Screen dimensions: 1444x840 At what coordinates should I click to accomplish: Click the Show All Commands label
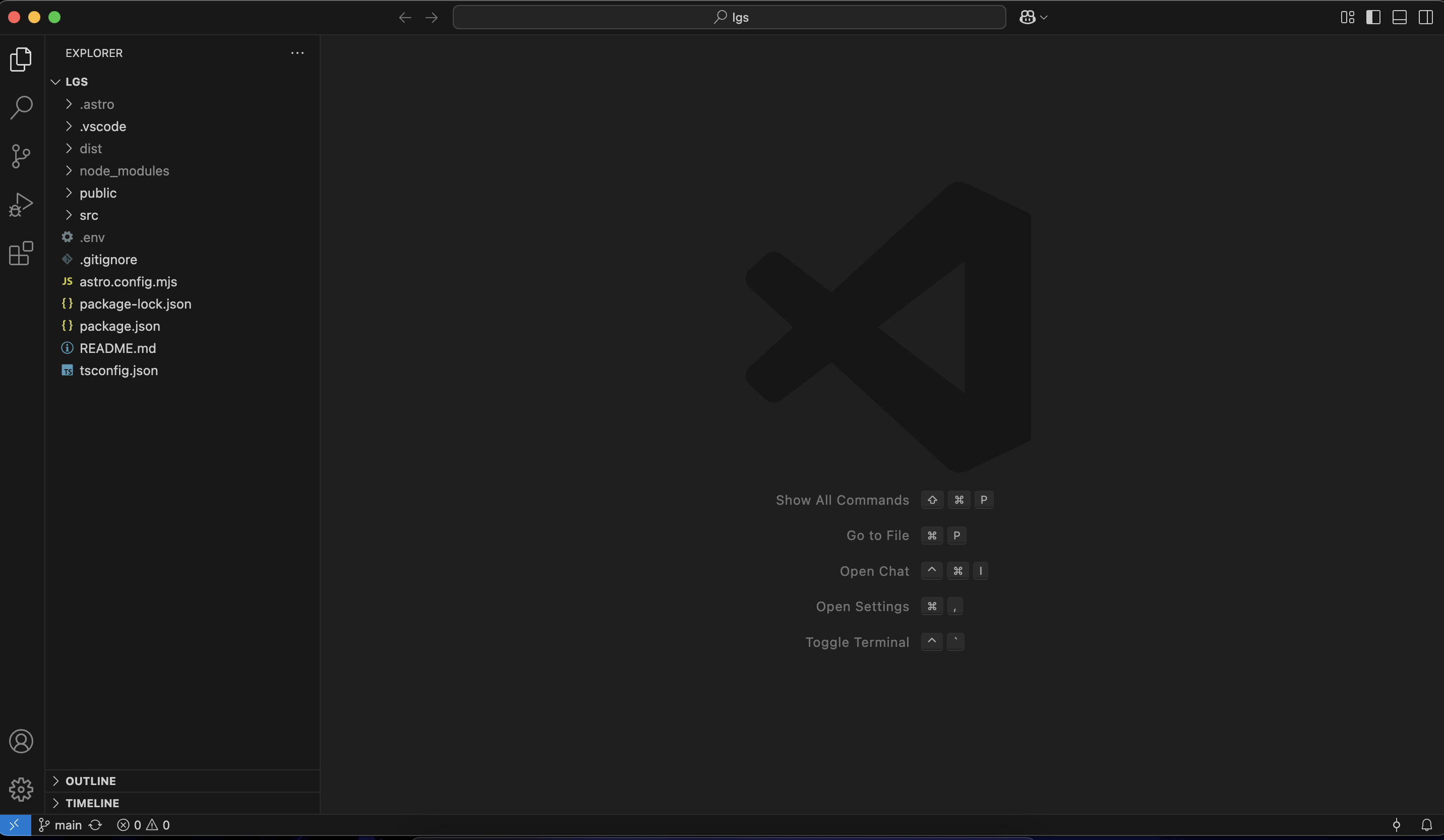point(843,500)
